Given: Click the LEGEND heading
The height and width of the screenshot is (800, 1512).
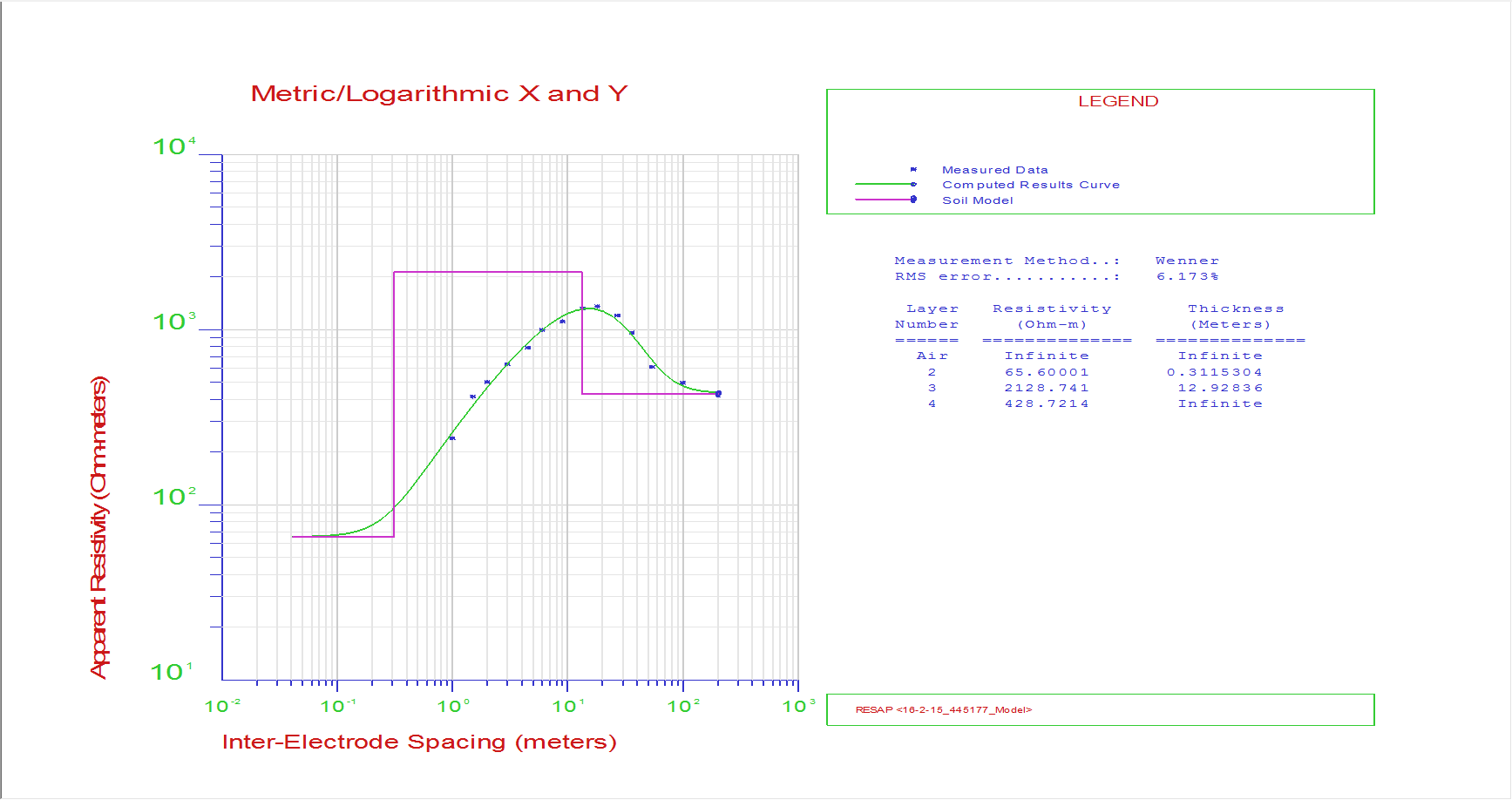Looking at the screenshot, I should click(x=1118, y=101).
